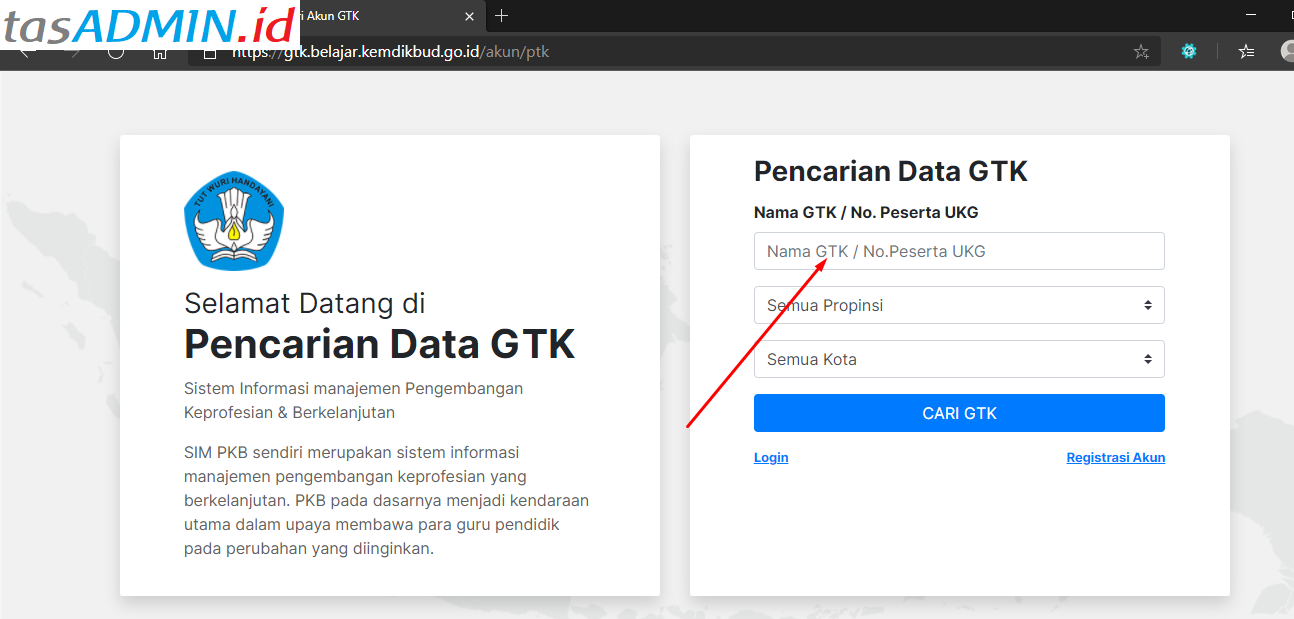Image resolution: width=1294 pixels, height=619 pixels.
Task: Click the browser profile avatar icon
Action: (x=1288, y=51)
